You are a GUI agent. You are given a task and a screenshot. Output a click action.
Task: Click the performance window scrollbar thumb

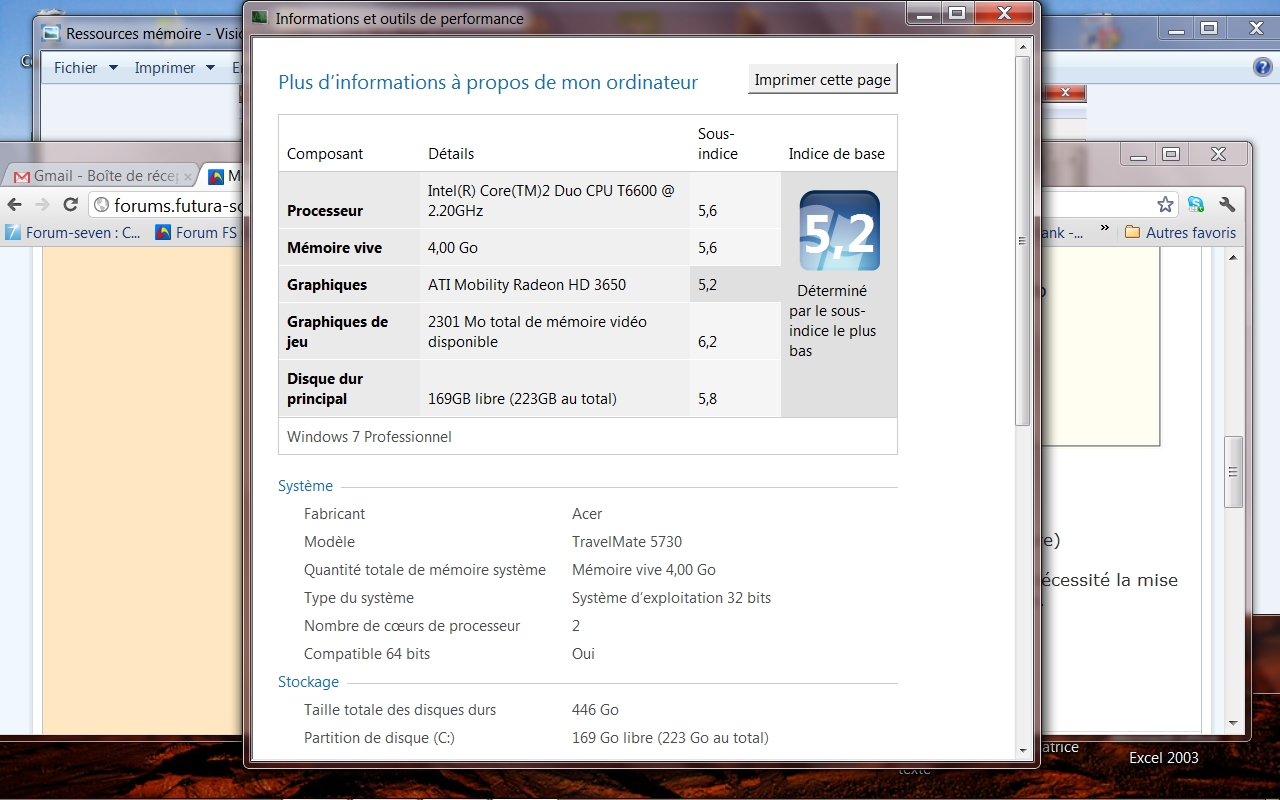(1022, 240)
